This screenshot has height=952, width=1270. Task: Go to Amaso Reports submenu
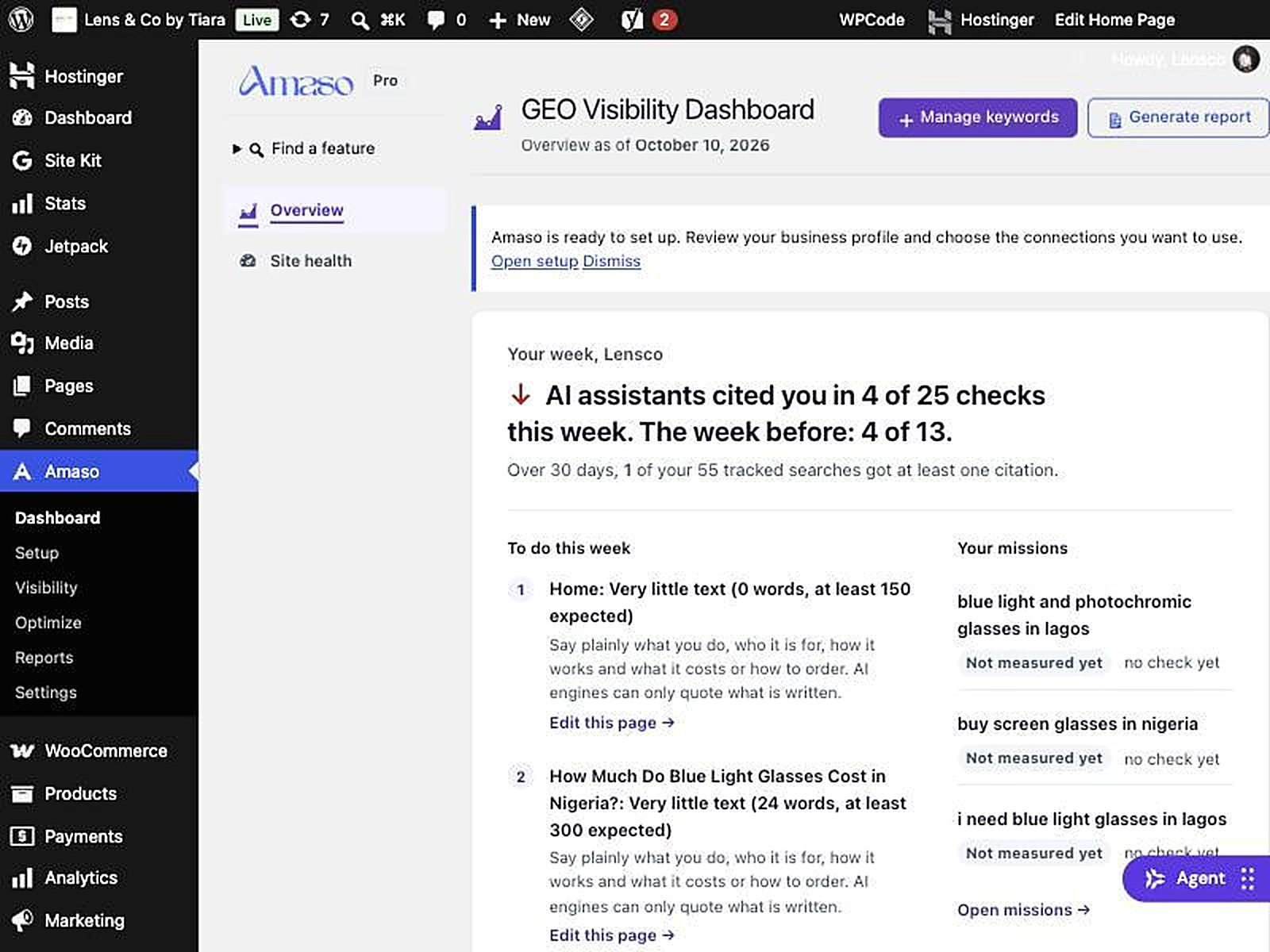[44, 658]
